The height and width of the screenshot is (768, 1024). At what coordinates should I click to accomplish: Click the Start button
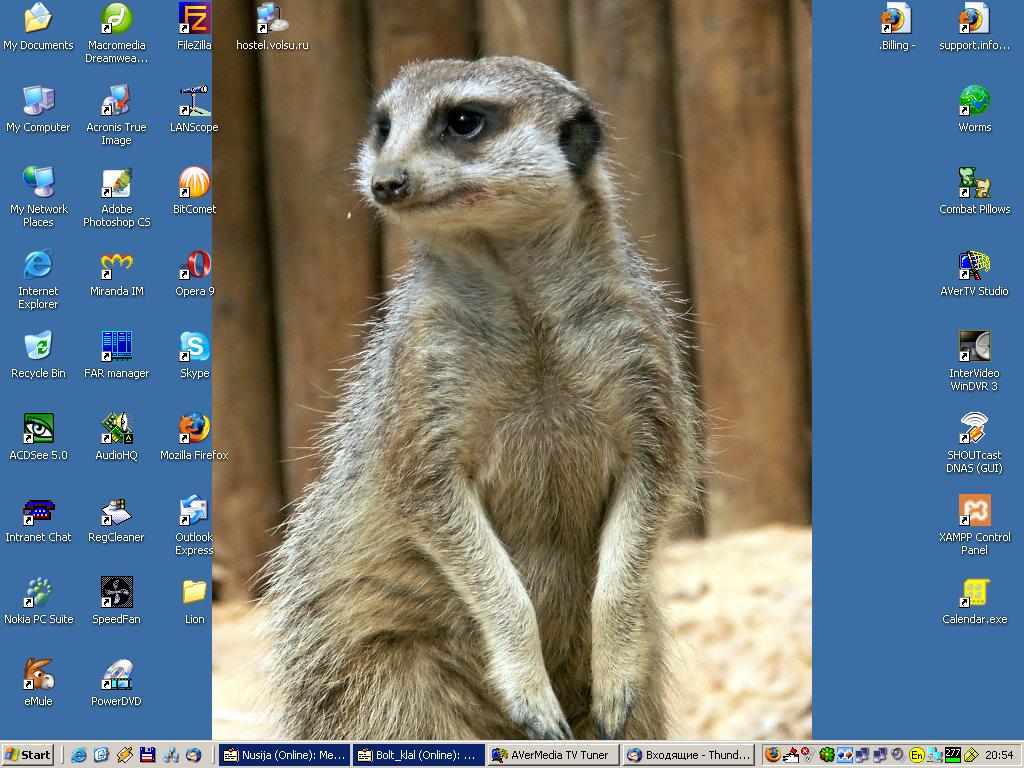28,755
